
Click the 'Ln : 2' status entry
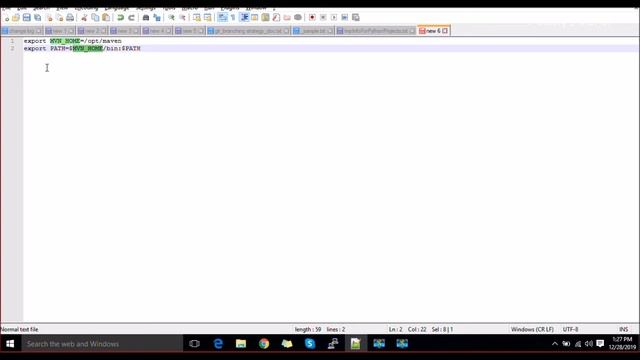click(x=395, y=329)
